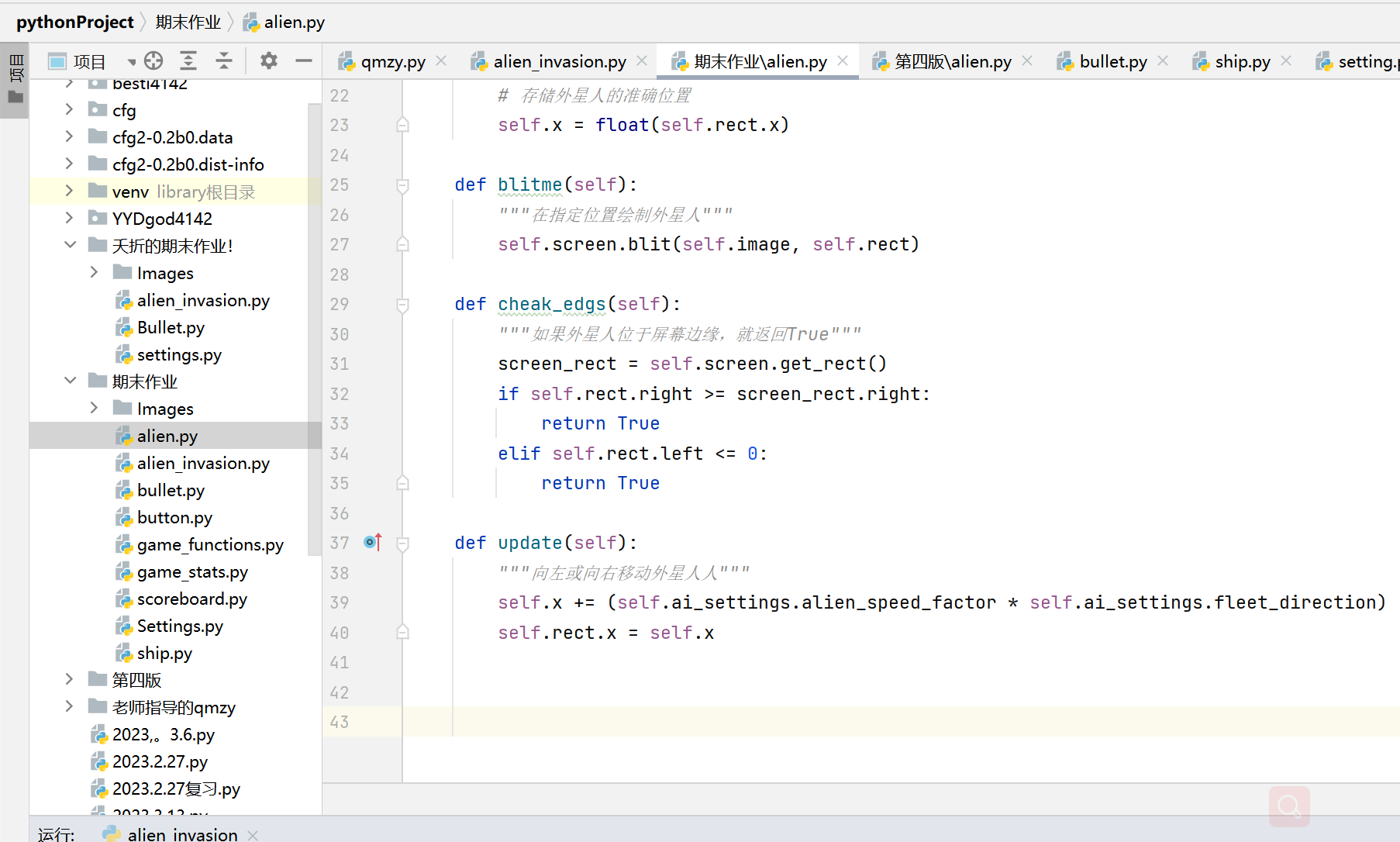Expand Images folder under 期末作业
Screen dimensions: 1400x842
(x=94, y=408)
